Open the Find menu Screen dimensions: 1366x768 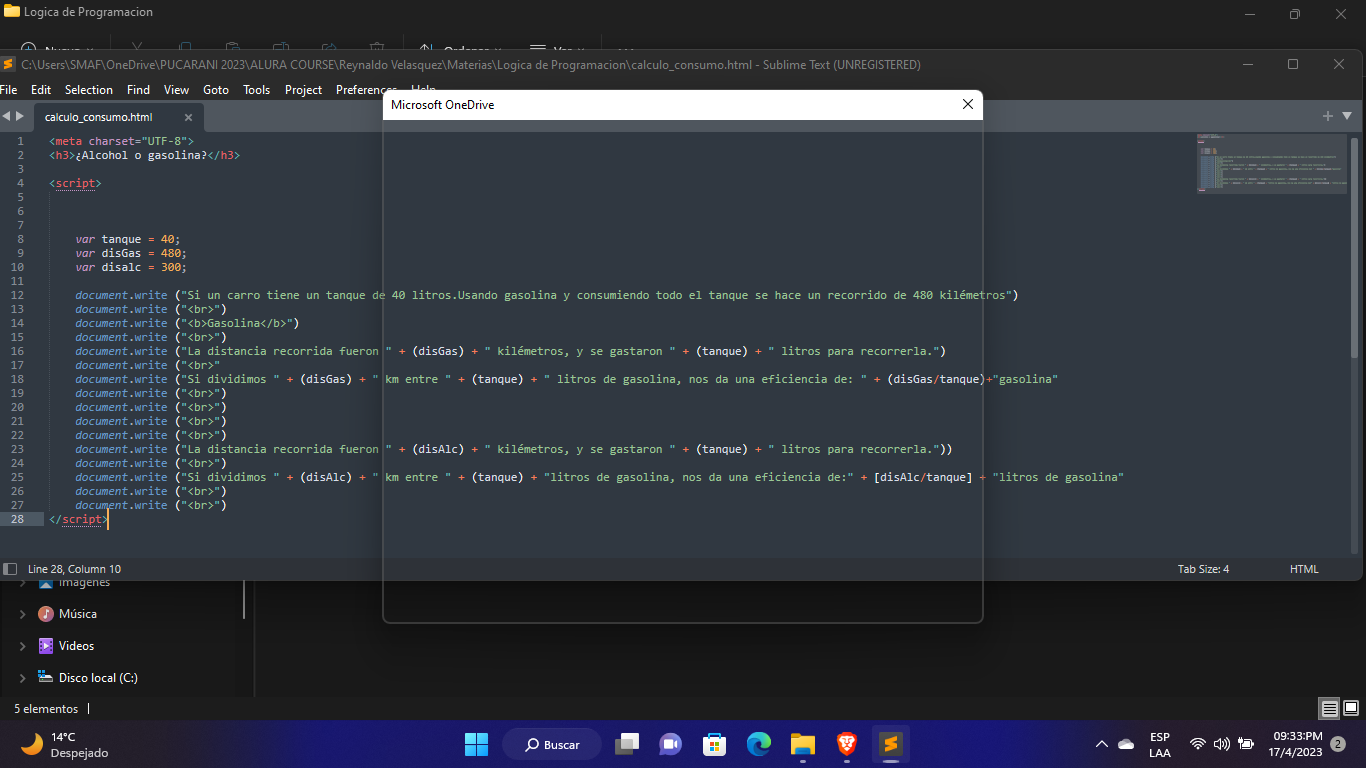pos(138,89)
